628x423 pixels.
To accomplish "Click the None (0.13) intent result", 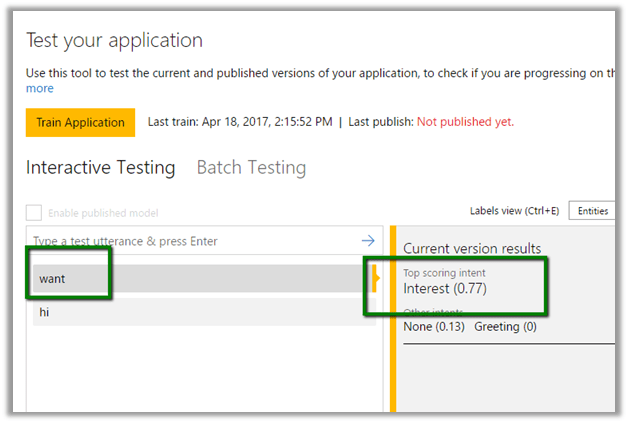I will [x=433, y=327].
